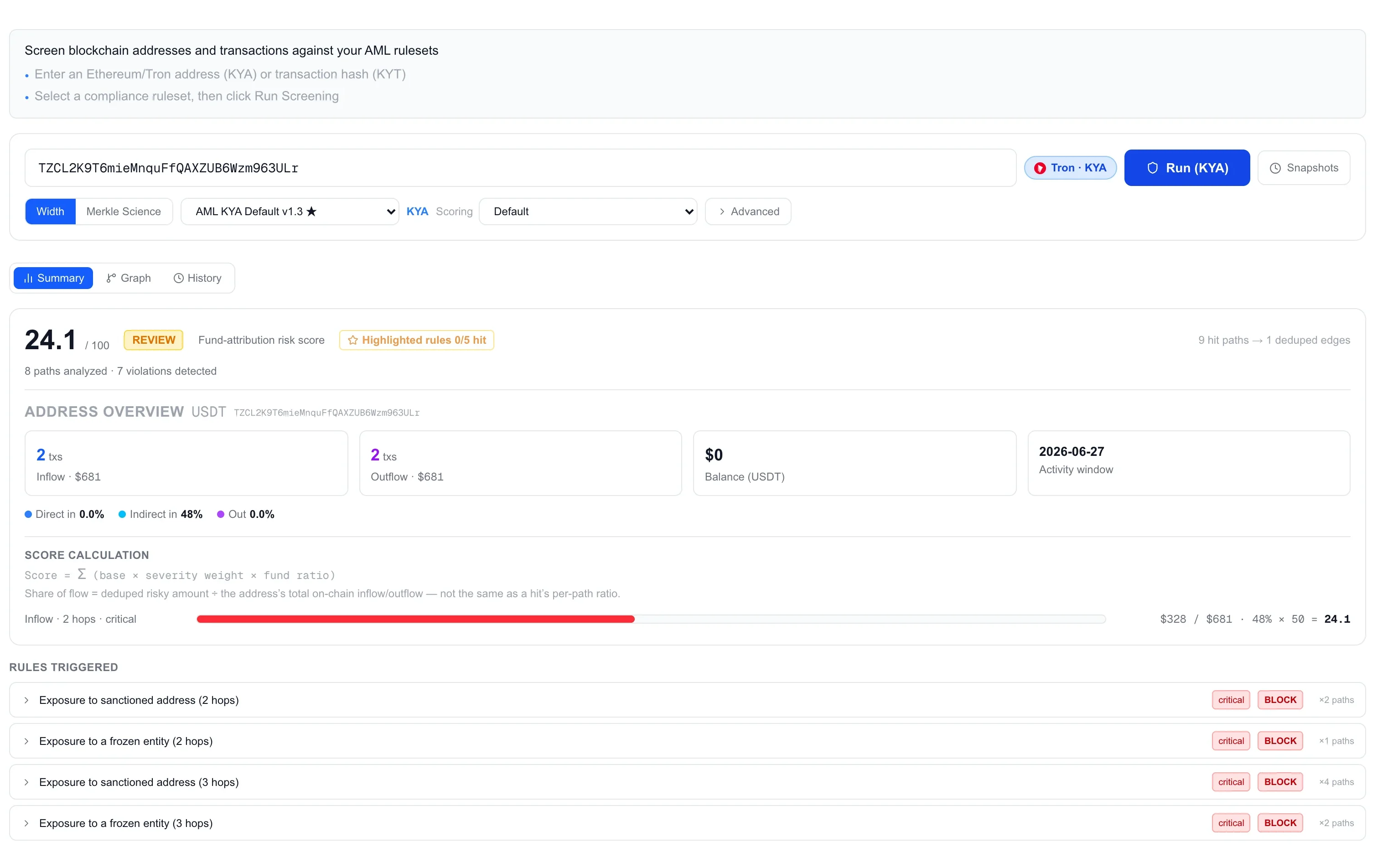1388x868 pixels.
Task: Click BLOCK tag on sanctioned address (2 hops)
Action: coord(1280,700)
